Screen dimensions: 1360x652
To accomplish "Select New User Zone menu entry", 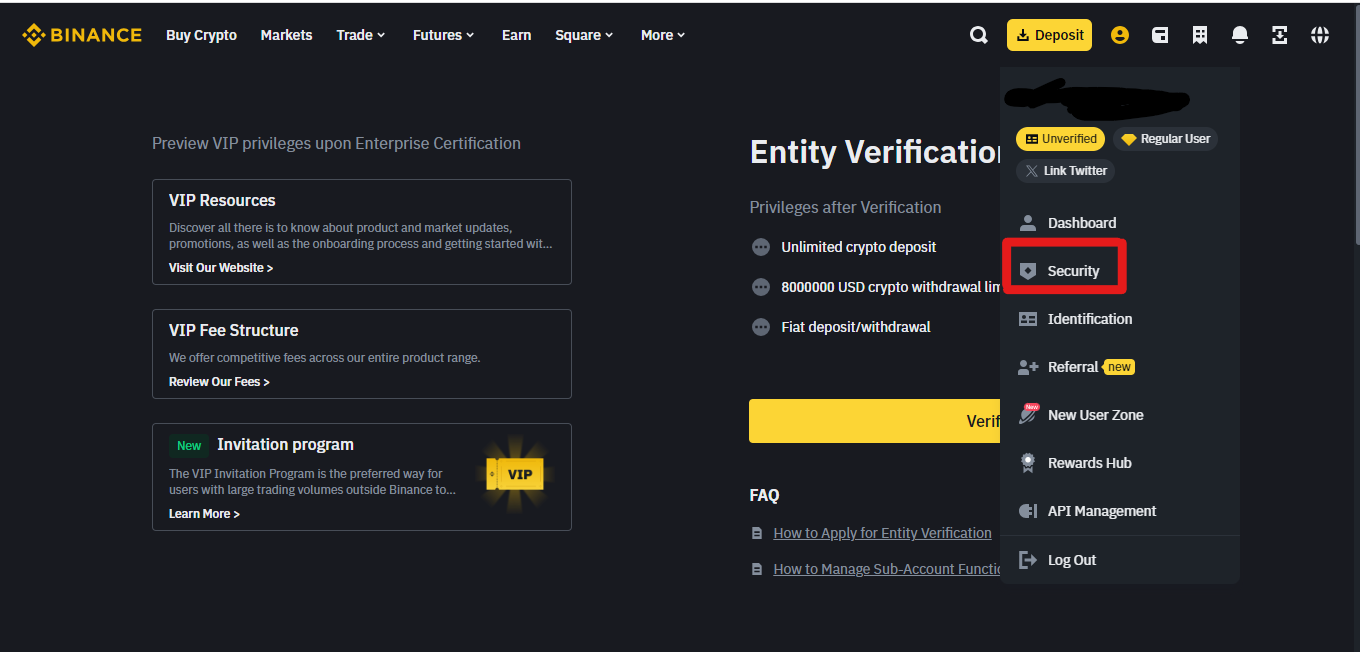I will point(1120,415).
